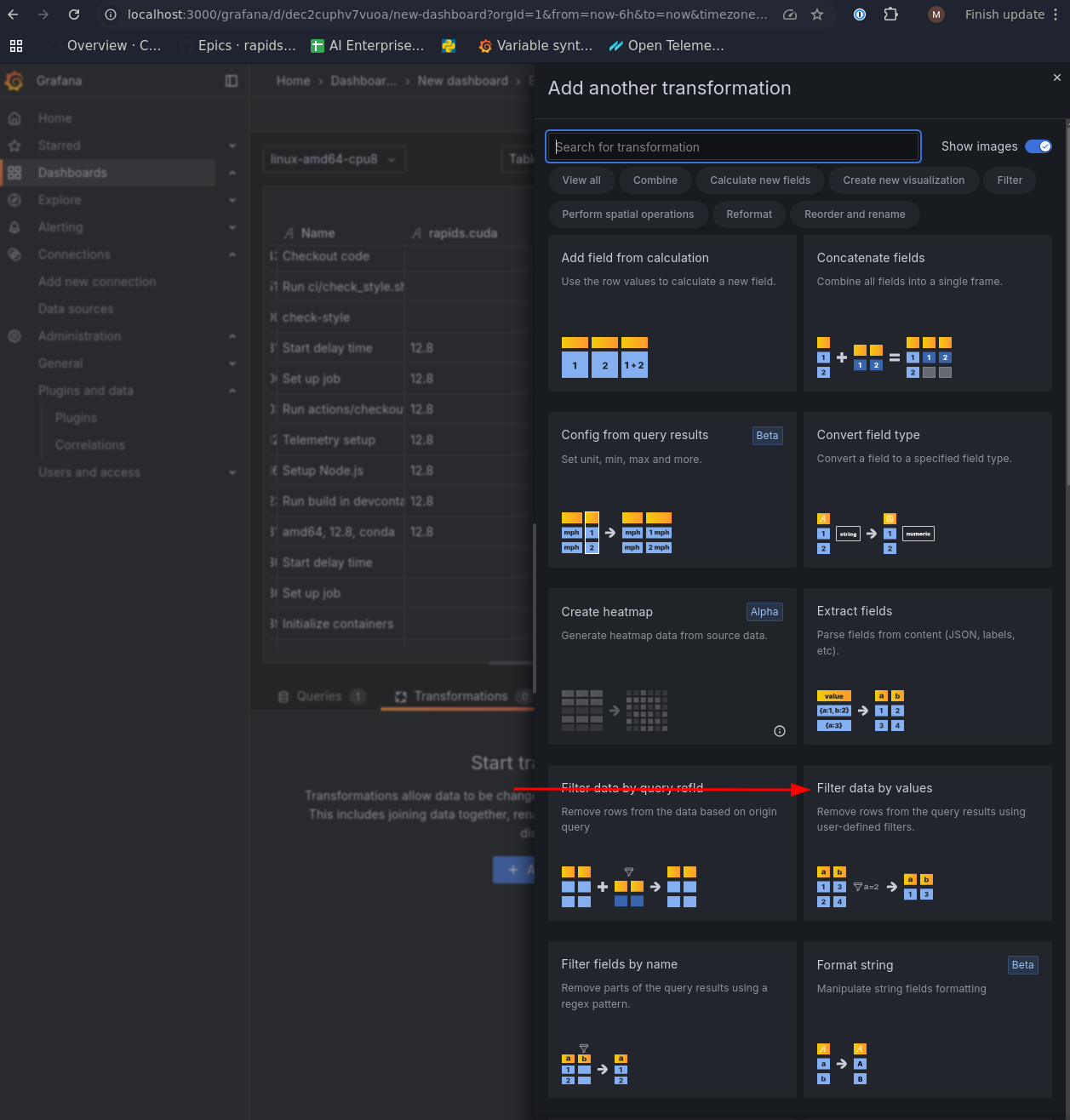This screenshot has height=1120, width=1070.
Task: Open the linux-amd64-cpu8 variable dropdown
Action: (x=334, y=159)
